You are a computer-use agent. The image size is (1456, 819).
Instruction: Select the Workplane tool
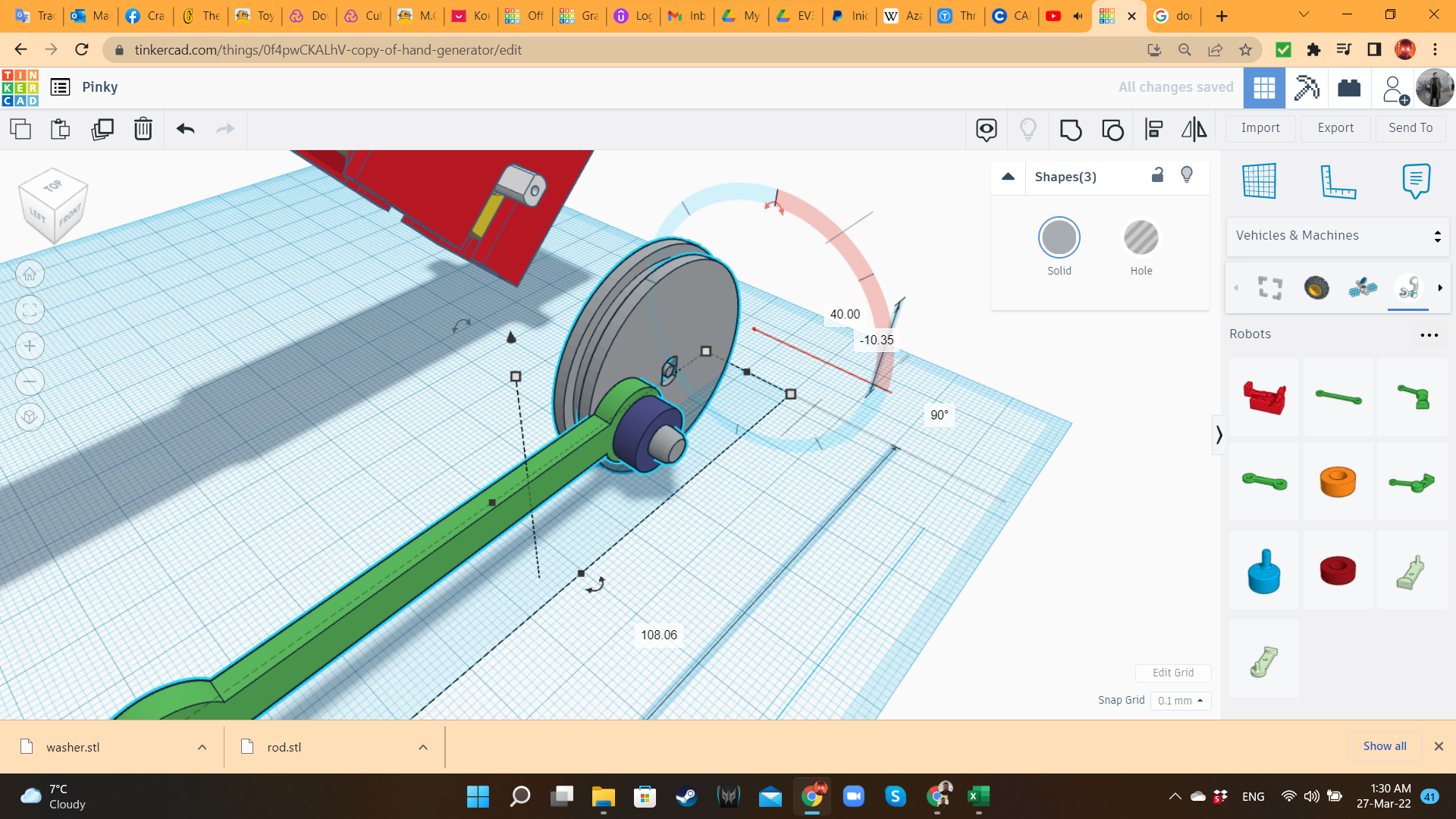coord(1259,181)
